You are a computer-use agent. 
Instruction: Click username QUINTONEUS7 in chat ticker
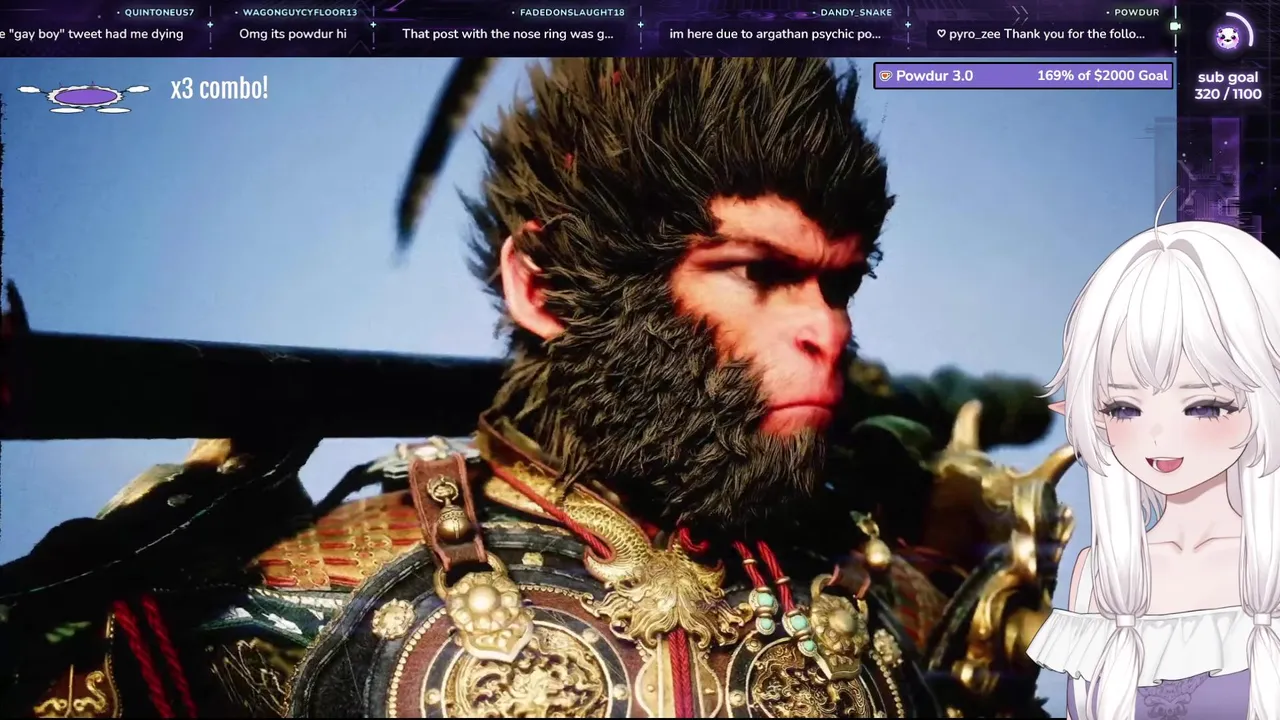tap(159, 12)
